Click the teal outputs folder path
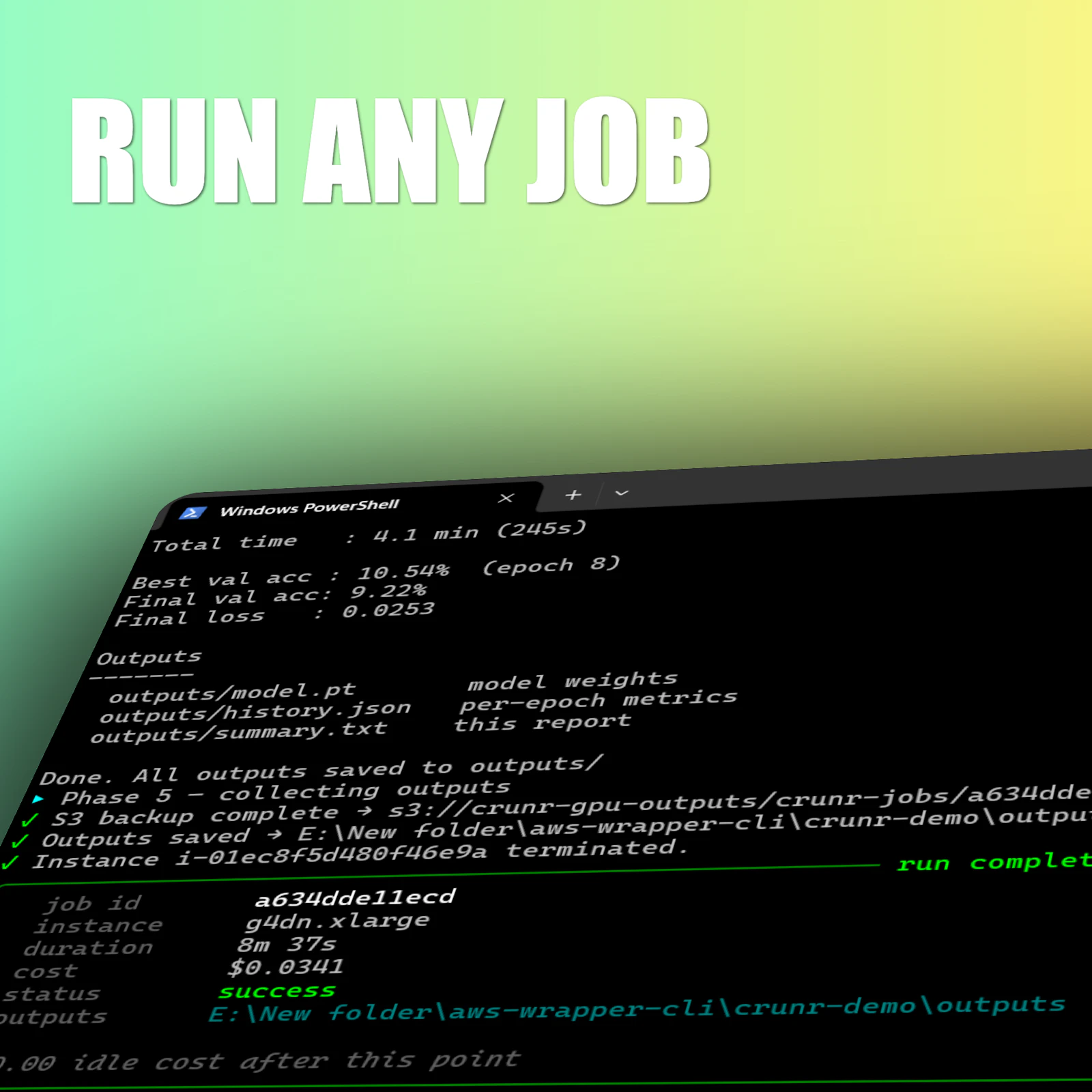Image resolution: width=1092 pixels, height=1092 pixels. coord(636,1009)
